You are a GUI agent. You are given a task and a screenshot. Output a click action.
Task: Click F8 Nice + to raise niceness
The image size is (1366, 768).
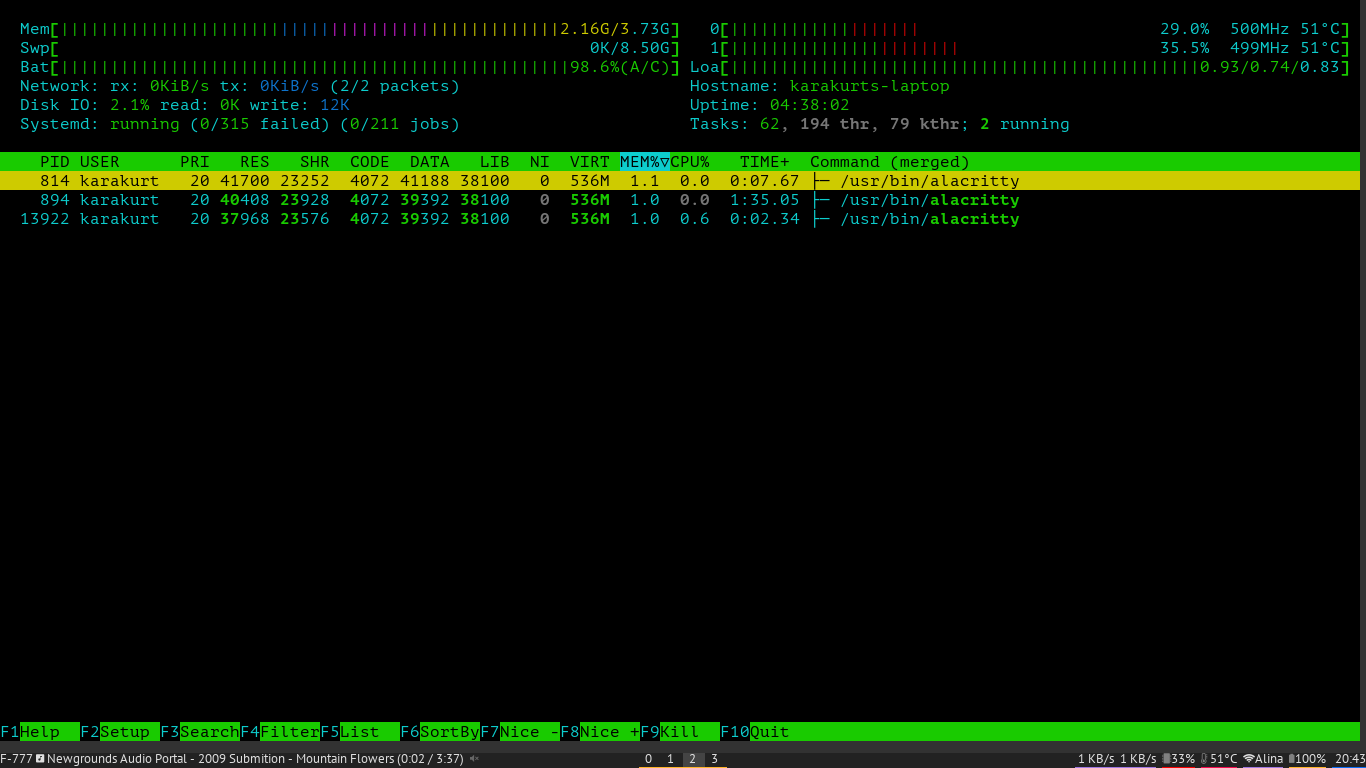tap(600, 732)
